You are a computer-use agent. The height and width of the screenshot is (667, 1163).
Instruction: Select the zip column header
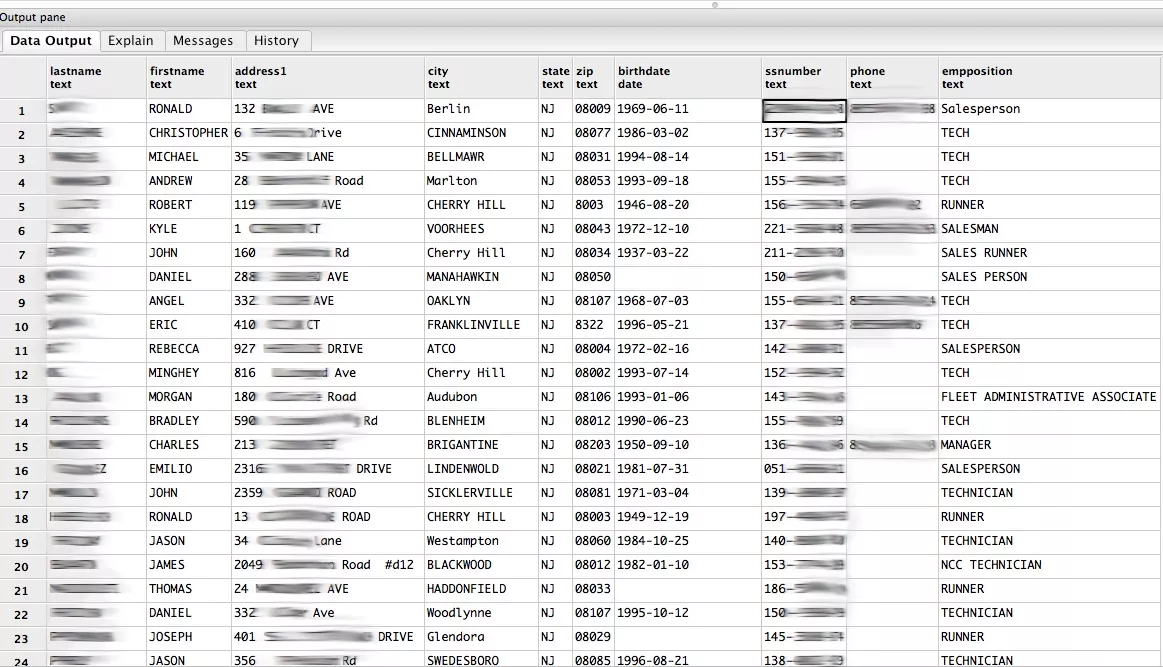click(x=593, y=77)
